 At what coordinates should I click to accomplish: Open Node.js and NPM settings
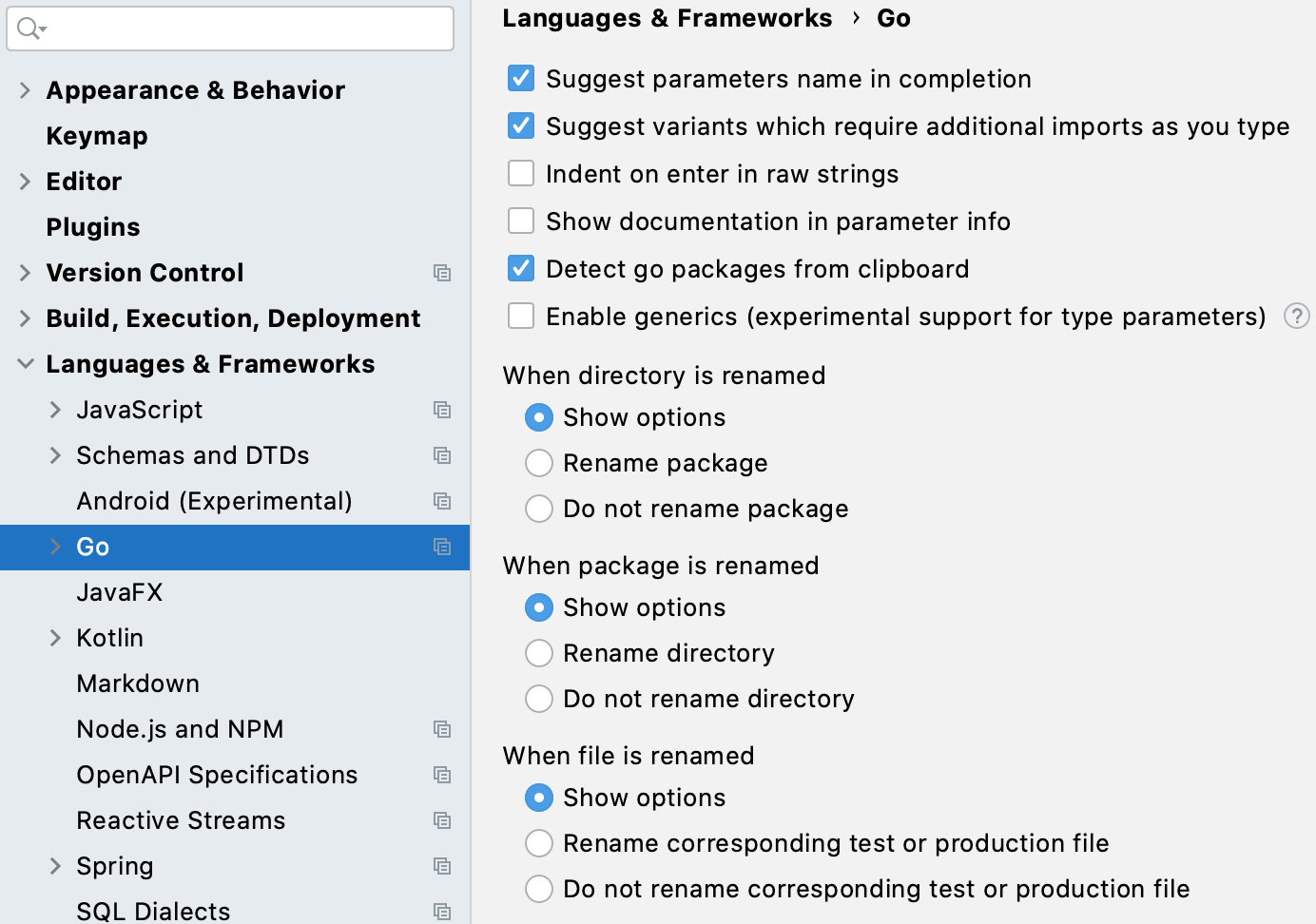click(x=180, y=729)
